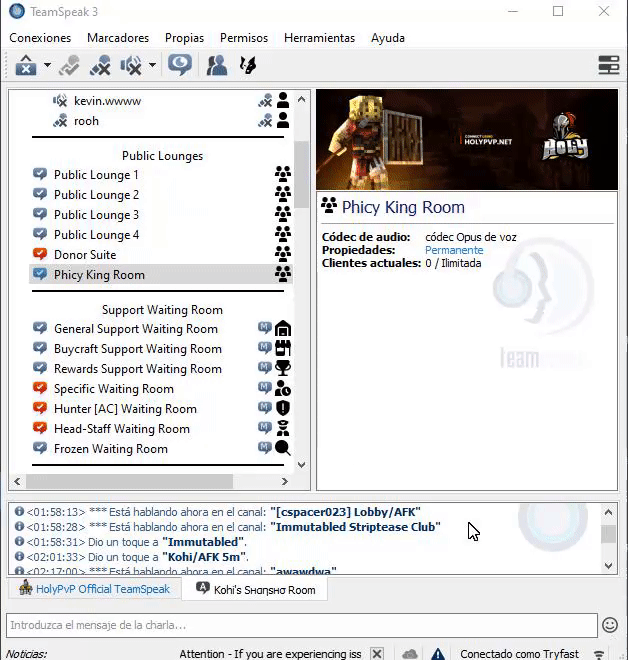
Task: Select user rooh in the tree
Action: coord(86,121)
